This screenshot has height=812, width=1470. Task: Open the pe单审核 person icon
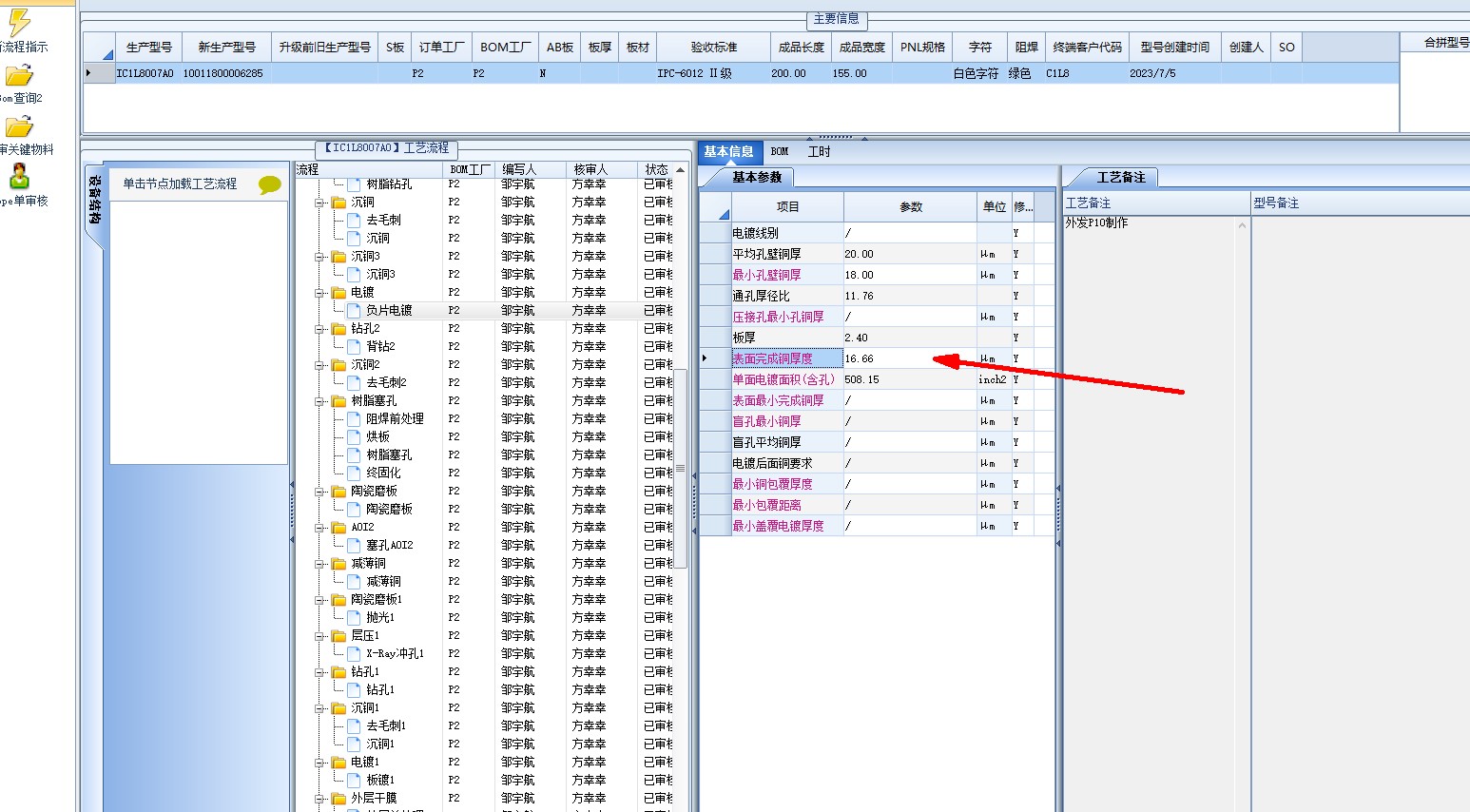[x=19, y=177]
